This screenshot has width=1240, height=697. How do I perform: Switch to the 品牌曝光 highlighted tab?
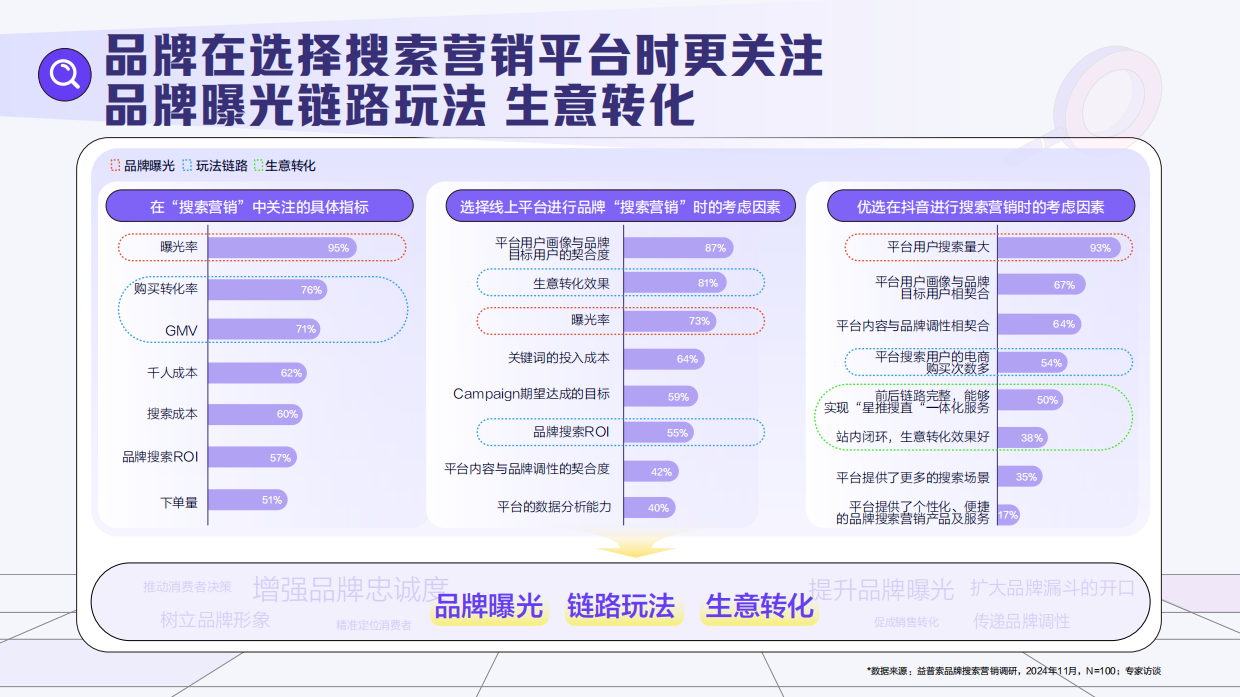point(490,605)
